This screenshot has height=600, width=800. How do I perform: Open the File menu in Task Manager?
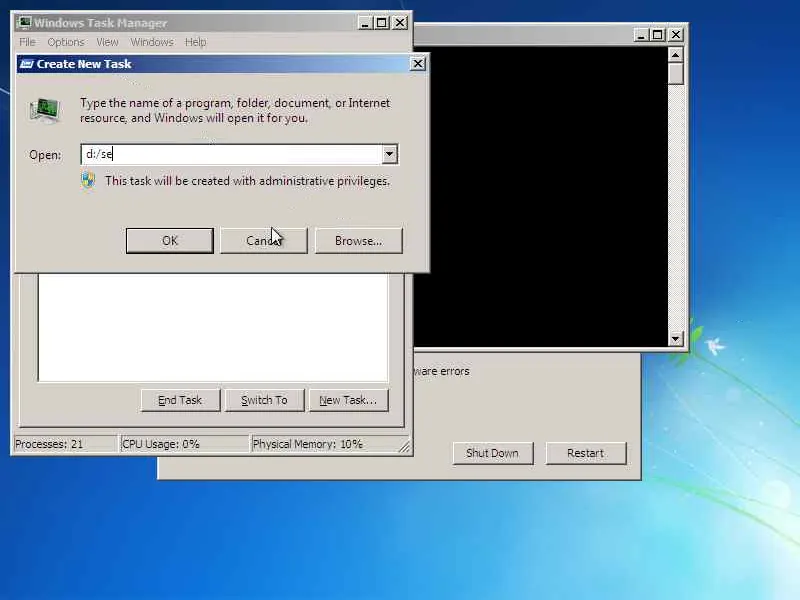27,42
